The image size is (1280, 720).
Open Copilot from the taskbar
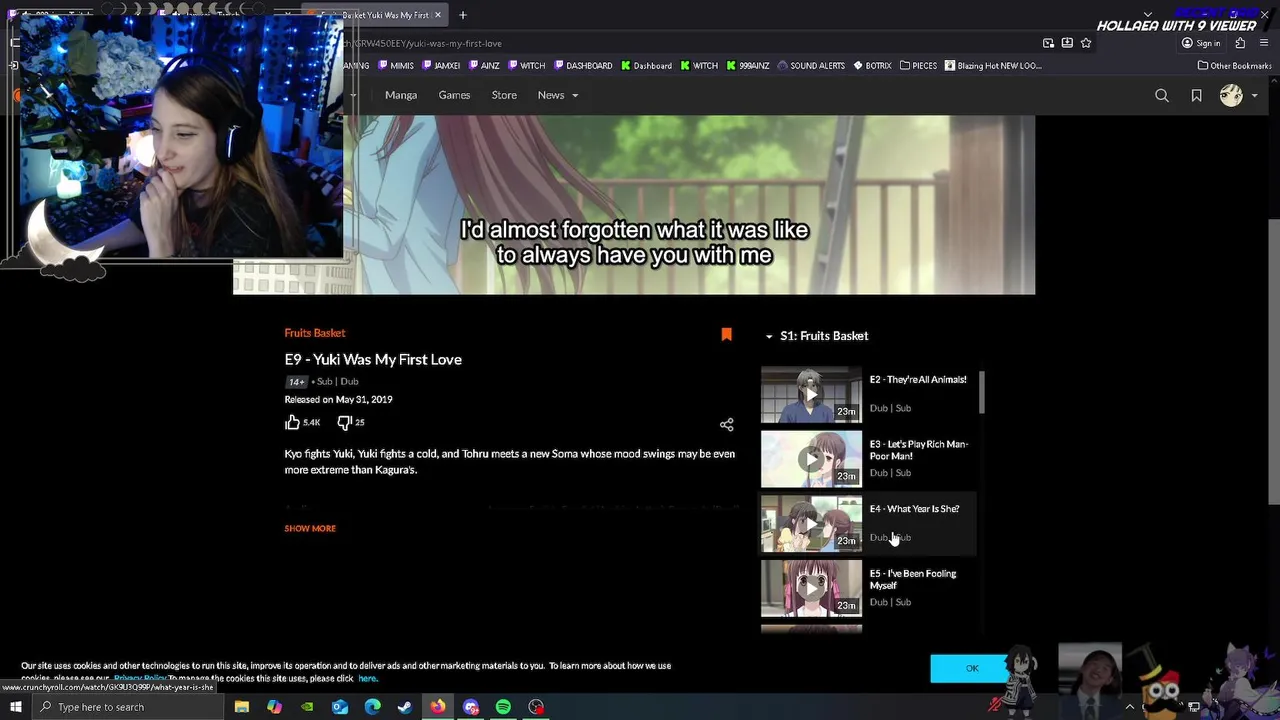(x=274, y=707)
